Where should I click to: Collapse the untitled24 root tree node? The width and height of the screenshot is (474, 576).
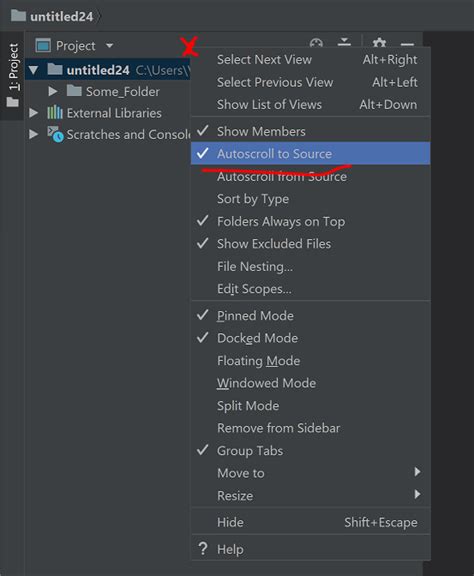pyautogui.click(x=33, y=69)
